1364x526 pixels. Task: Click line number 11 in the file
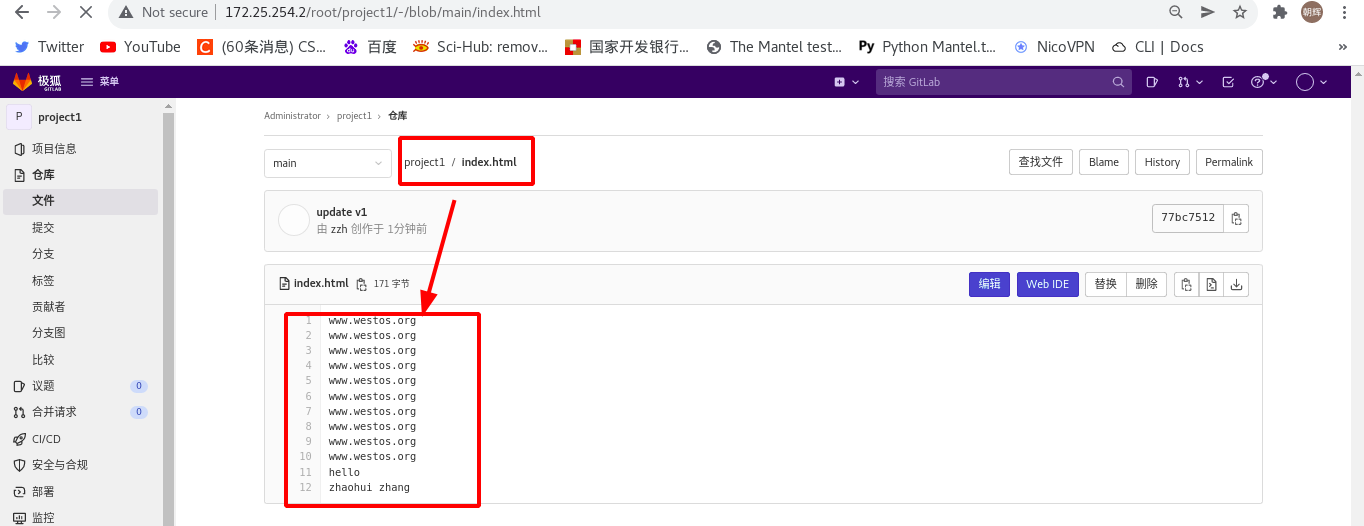point(306,472)
